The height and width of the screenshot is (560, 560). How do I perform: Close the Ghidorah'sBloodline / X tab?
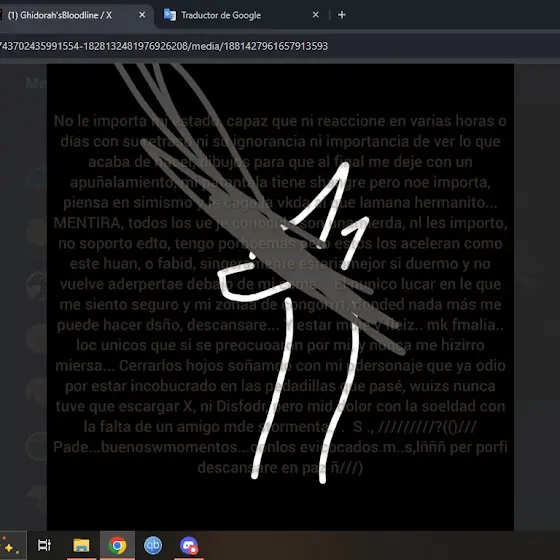coord(142,15)
